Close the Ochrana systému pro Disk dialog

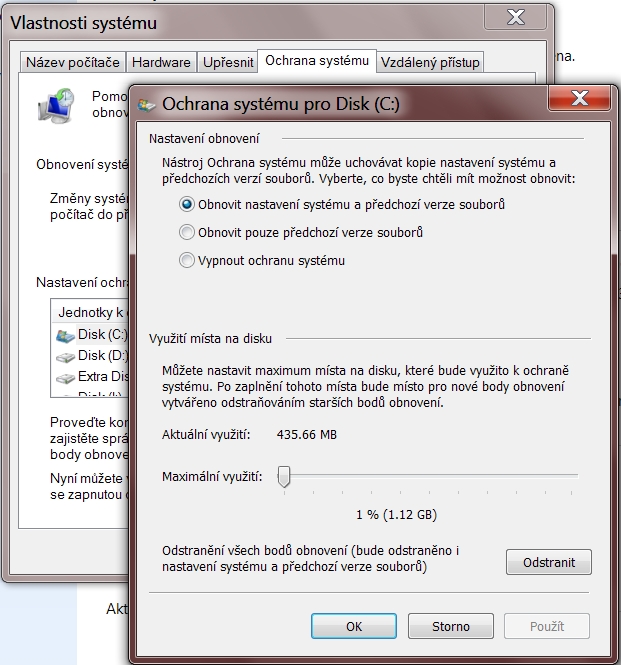[x=580, y=98]
